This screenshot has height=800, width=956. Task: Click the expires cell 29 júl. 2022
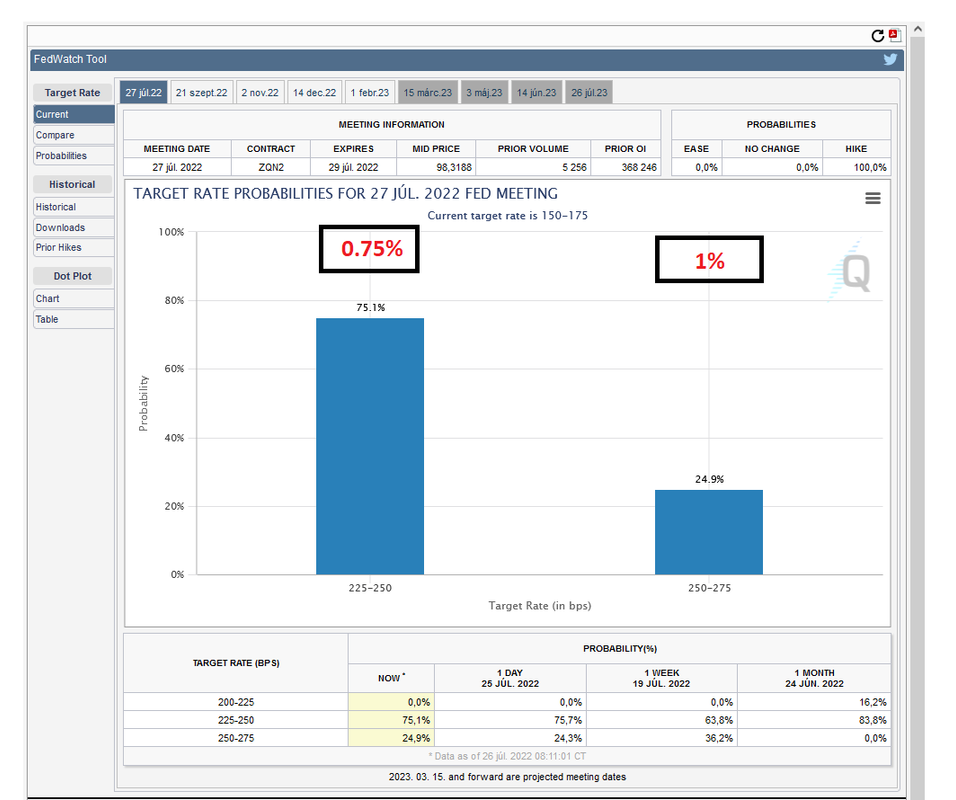pos(353,167)
